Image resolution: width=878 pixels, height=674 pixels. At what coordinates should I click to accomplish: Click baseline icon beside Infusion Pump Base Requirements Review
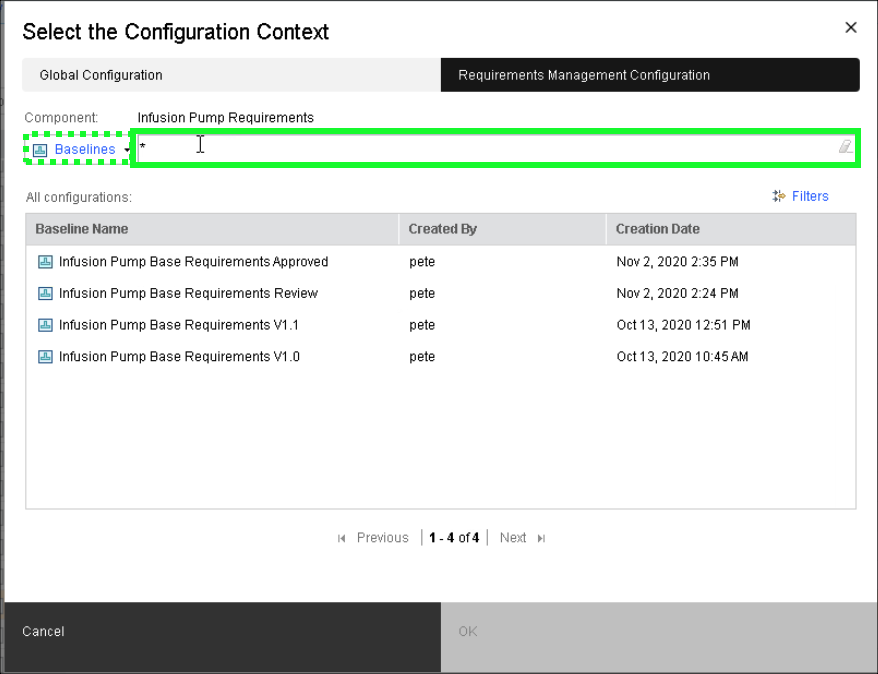point(45,294)
